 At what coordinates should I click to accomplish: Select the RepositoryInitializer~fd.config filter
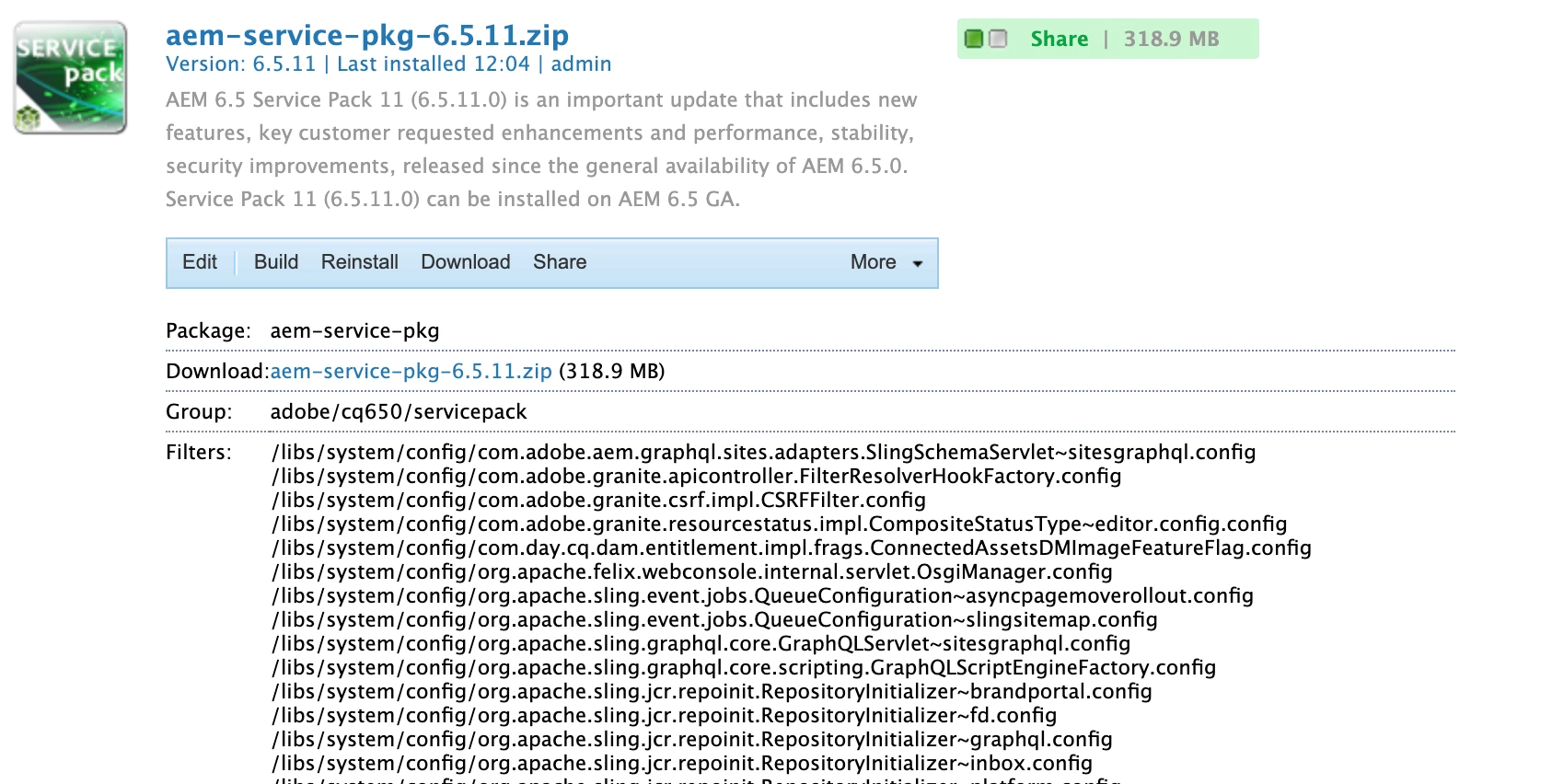point(665,715)
